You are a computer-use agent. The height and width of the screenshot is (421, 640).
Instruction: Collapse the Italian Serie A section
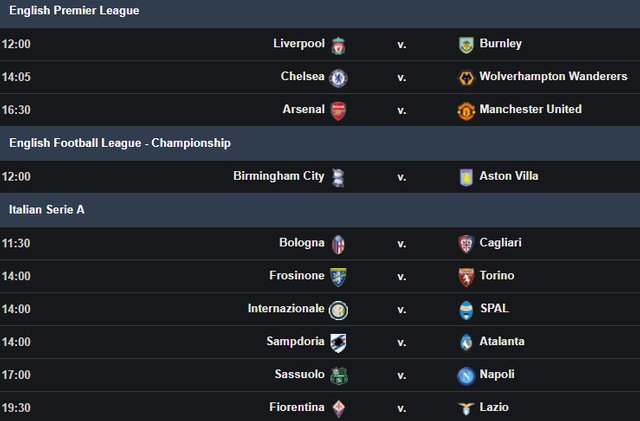(x=47, y=210)
